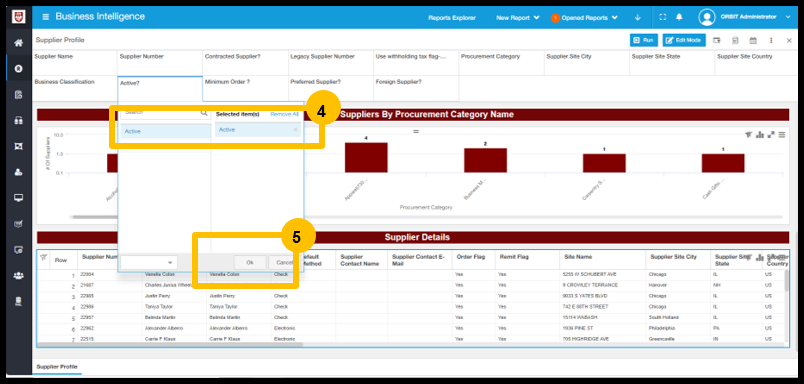Click the chart hamburger menu icon
Image resolution: width=804 pixels, height=384 pixels.
point(782,135)
